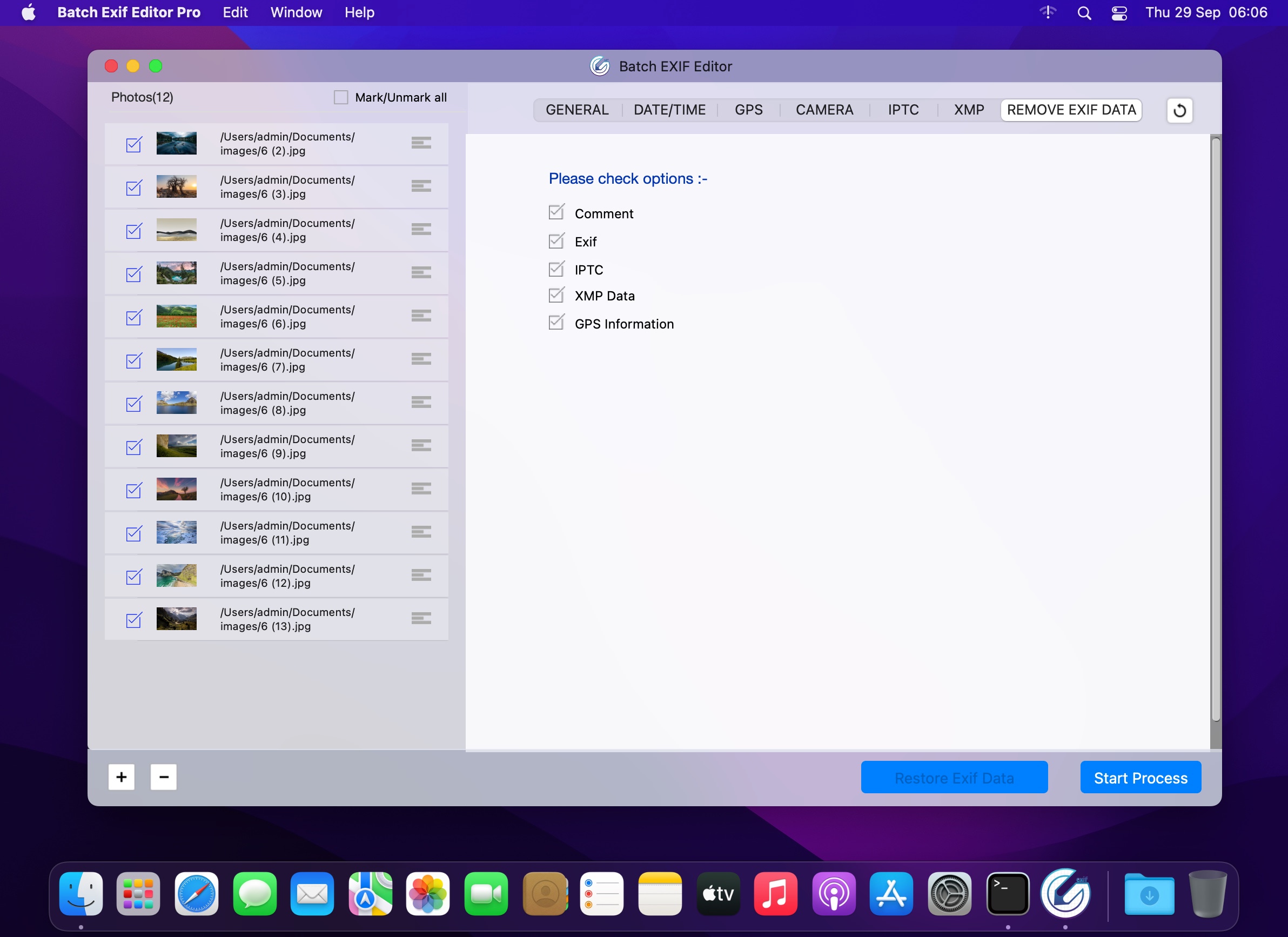Open Control Center in the menu bar
Viewport: 1288px width, 937px height.
[1119, 12]
